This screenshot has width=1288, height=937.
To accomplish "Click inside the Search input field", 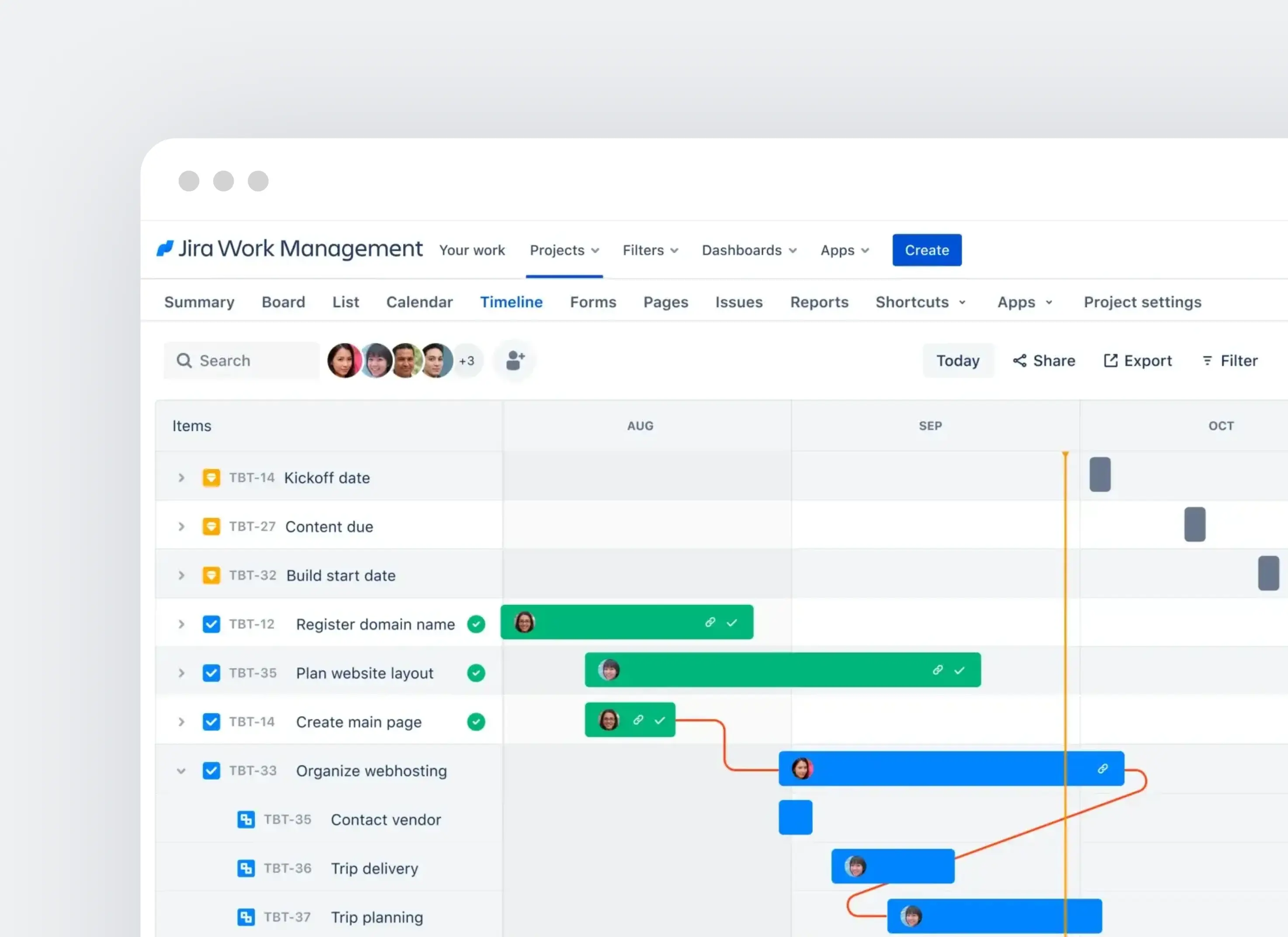I will [x=239, y=360].
